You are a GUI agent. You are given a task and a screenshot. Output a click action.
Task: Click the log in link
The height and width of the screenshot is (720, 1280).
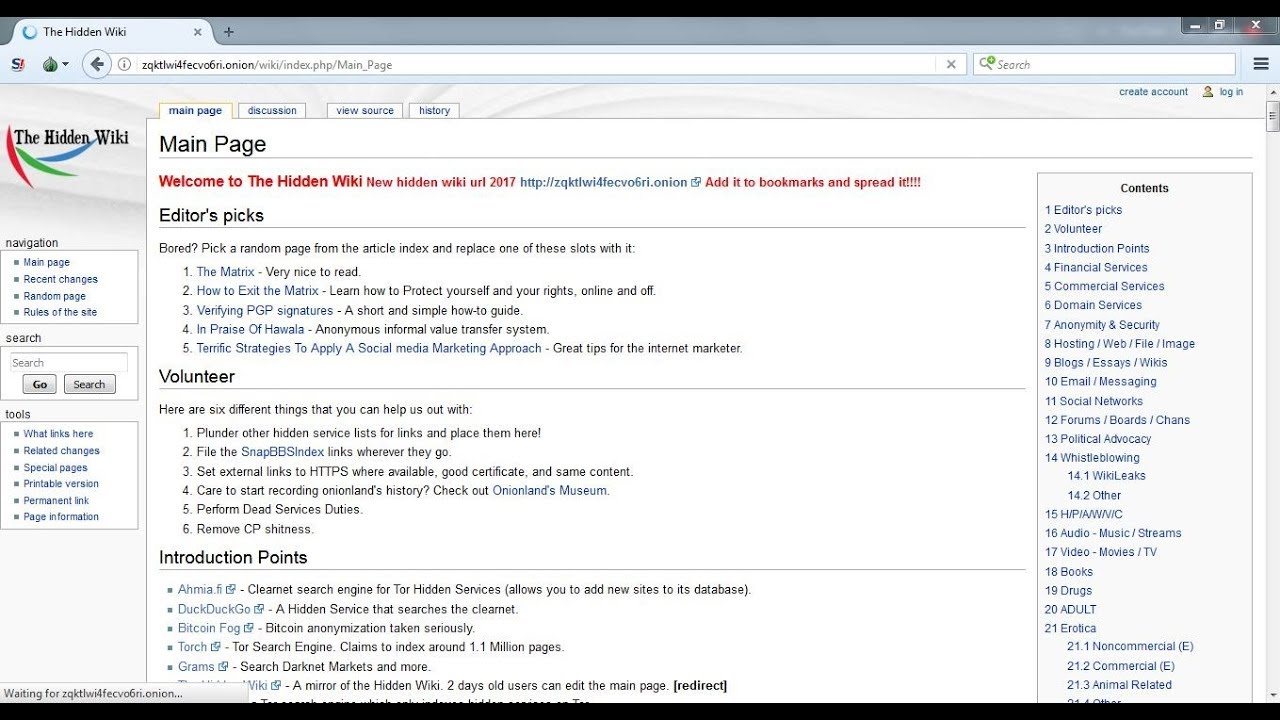[x=1231, y=92]
